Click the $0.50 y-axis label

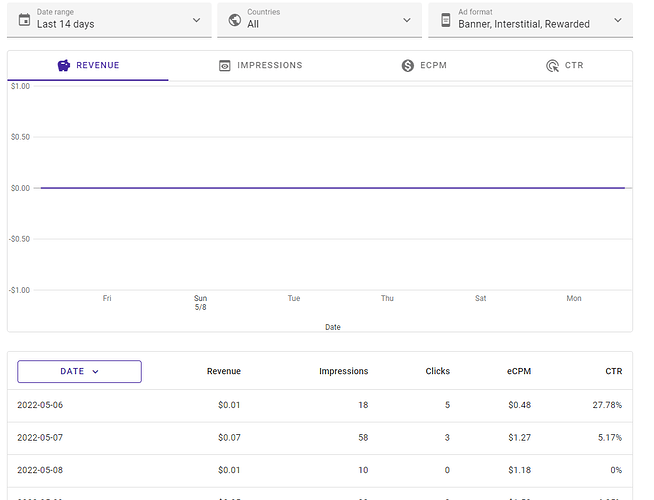coord(20,137)
